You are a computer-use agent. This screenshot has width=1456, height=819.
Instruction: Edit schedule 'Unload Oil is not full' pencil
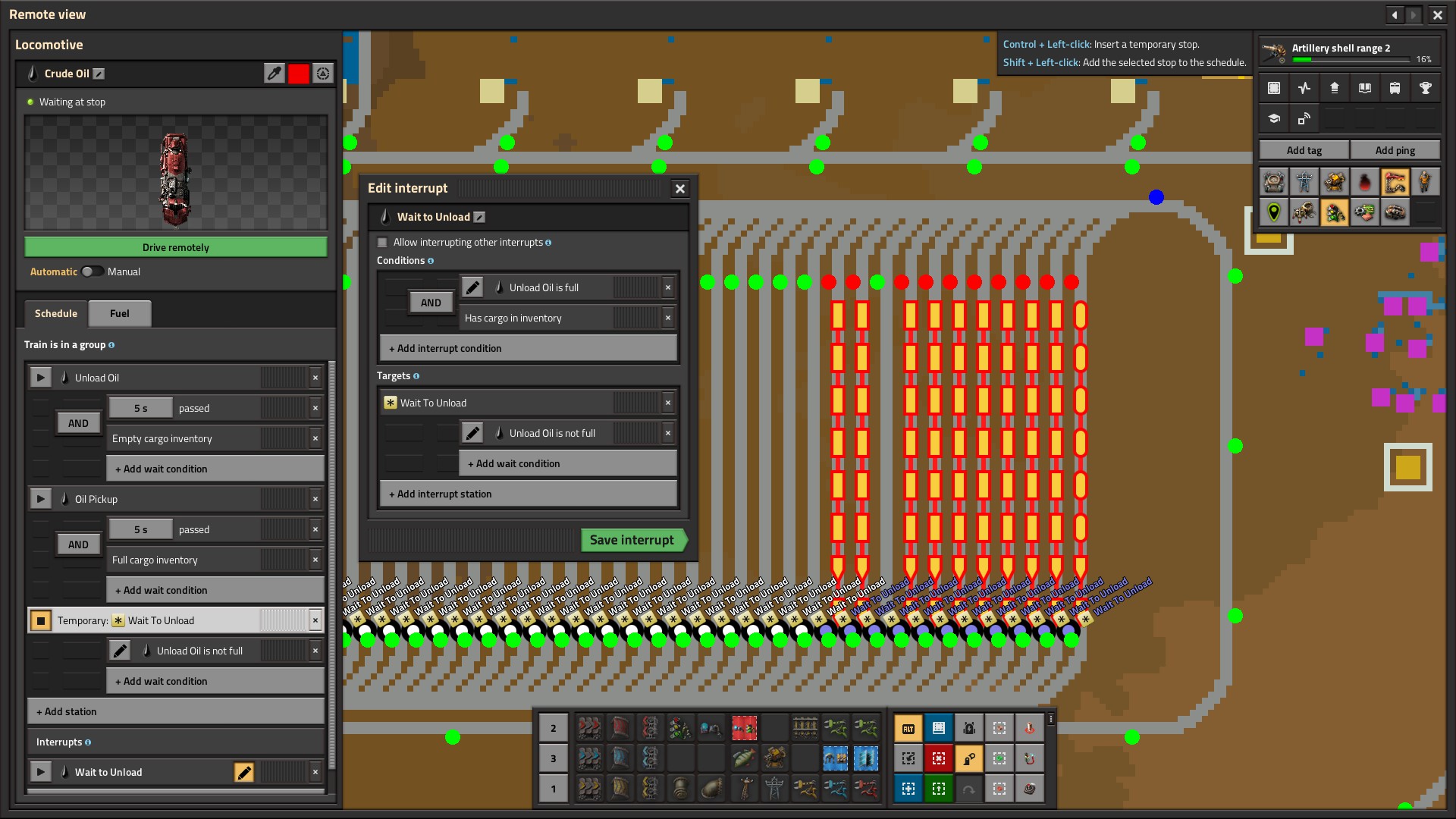[120, 651]
